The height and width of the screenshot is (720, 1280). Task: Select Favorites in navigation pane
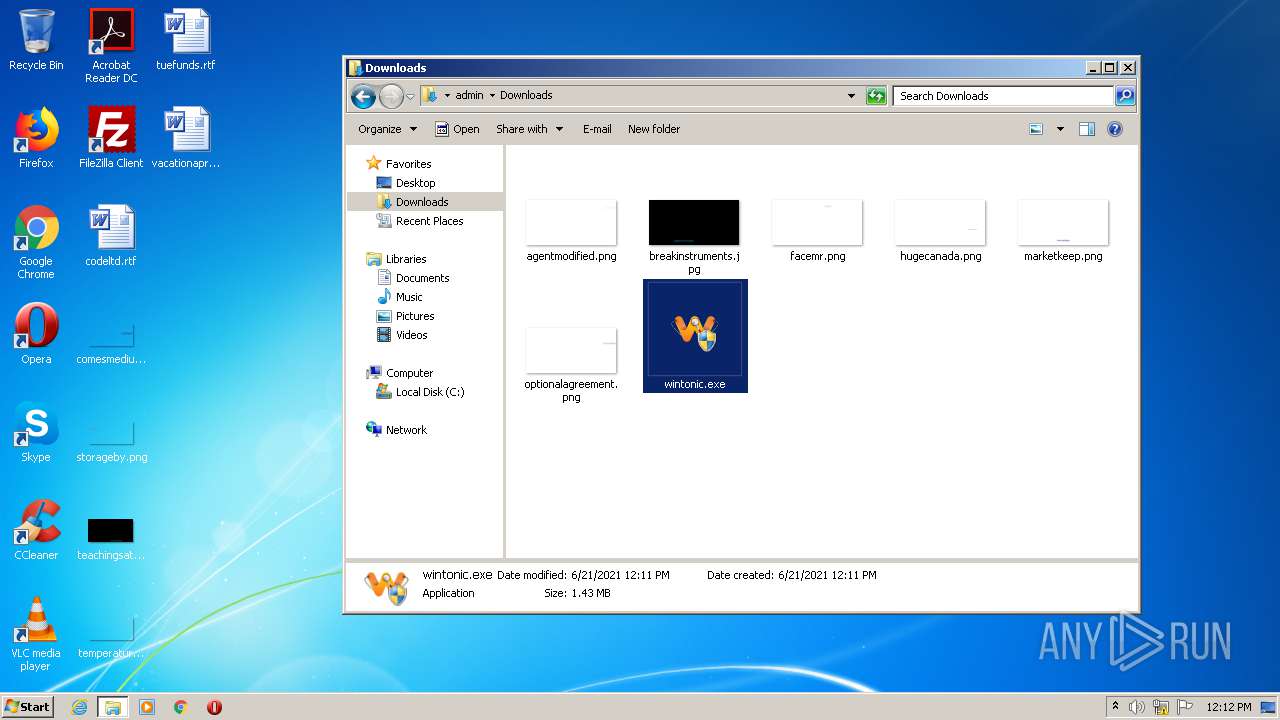click(399, 163)
